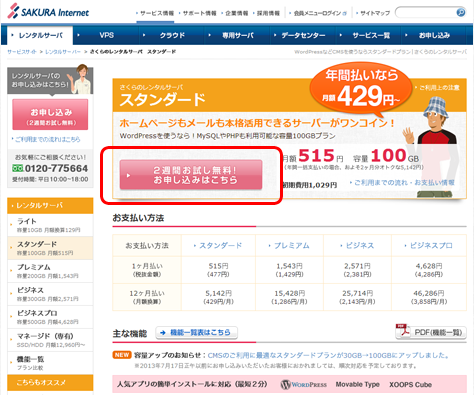The height and width of the screenshot is (395, 474).
Task: Click the 0120 free-dial phone icon
Action: [x=18, y=168]
